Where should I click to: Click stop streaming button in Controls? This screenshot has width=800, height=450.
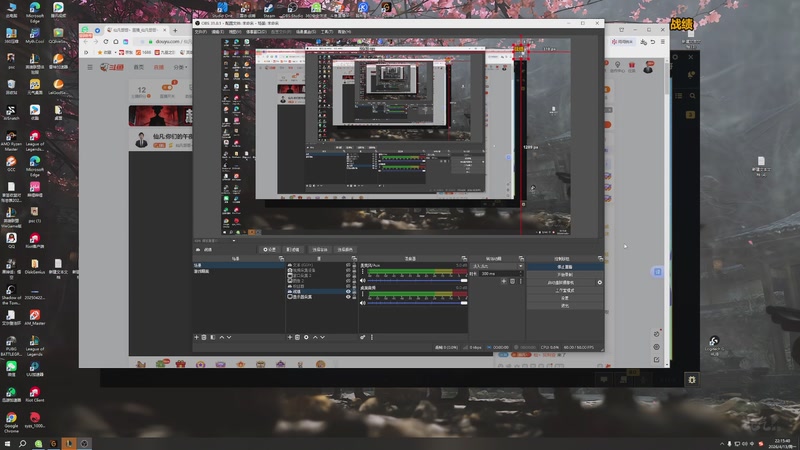(565, 267)
